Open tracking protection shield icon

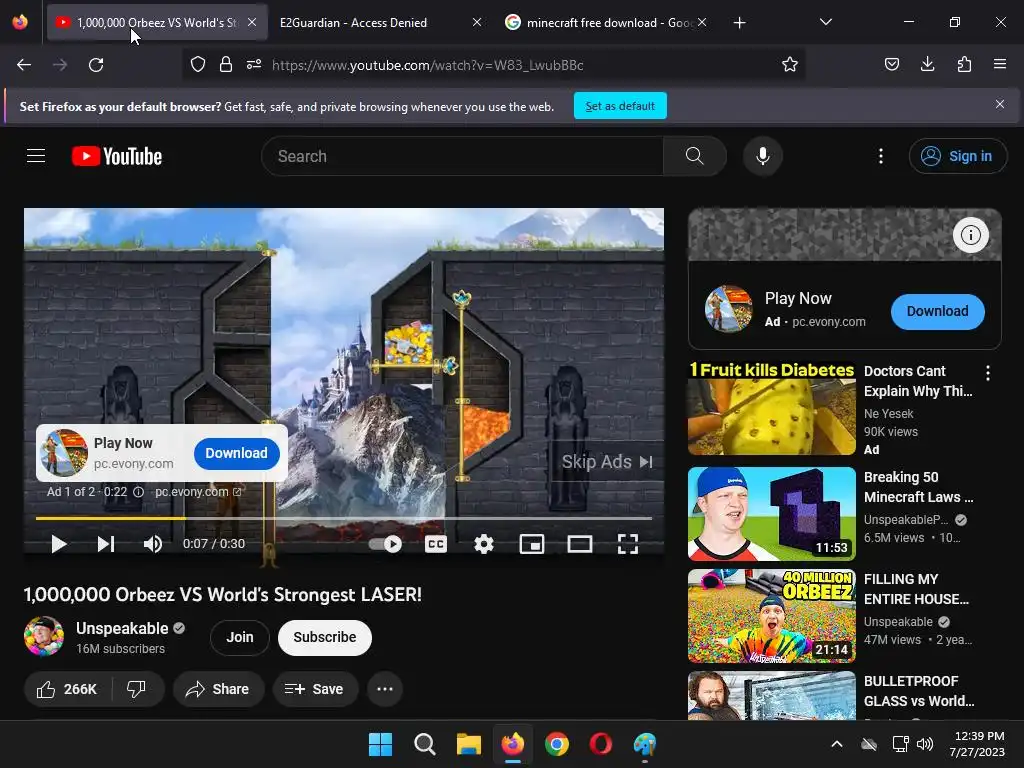tap(198, 65)
